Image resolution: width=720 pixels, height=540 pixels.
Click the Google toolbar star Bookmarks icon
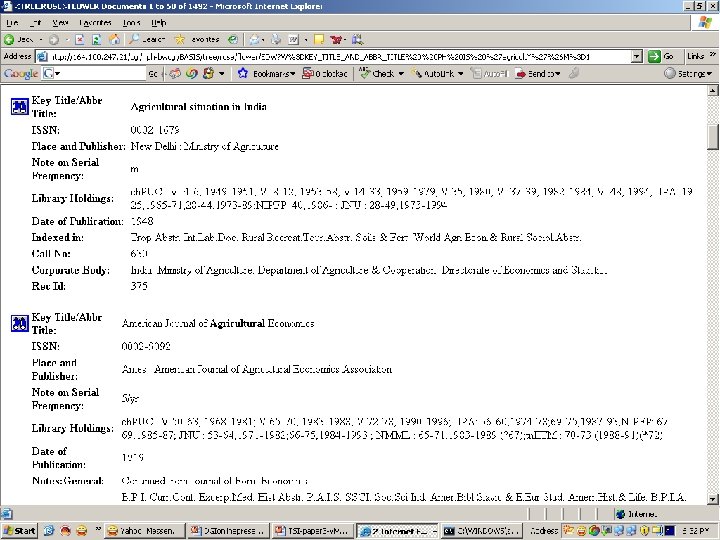(243, 73)
